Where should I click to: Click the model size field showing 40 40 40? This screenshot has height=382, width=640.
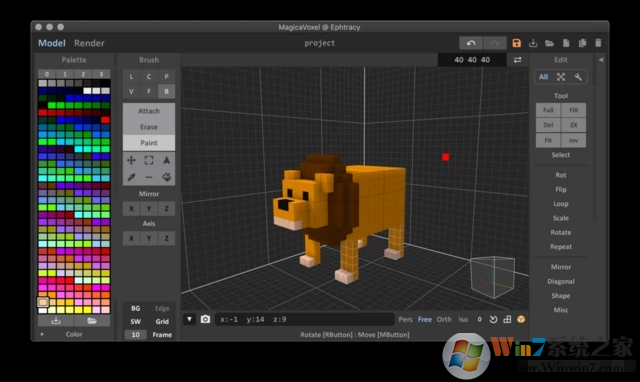tap(472, 60)
